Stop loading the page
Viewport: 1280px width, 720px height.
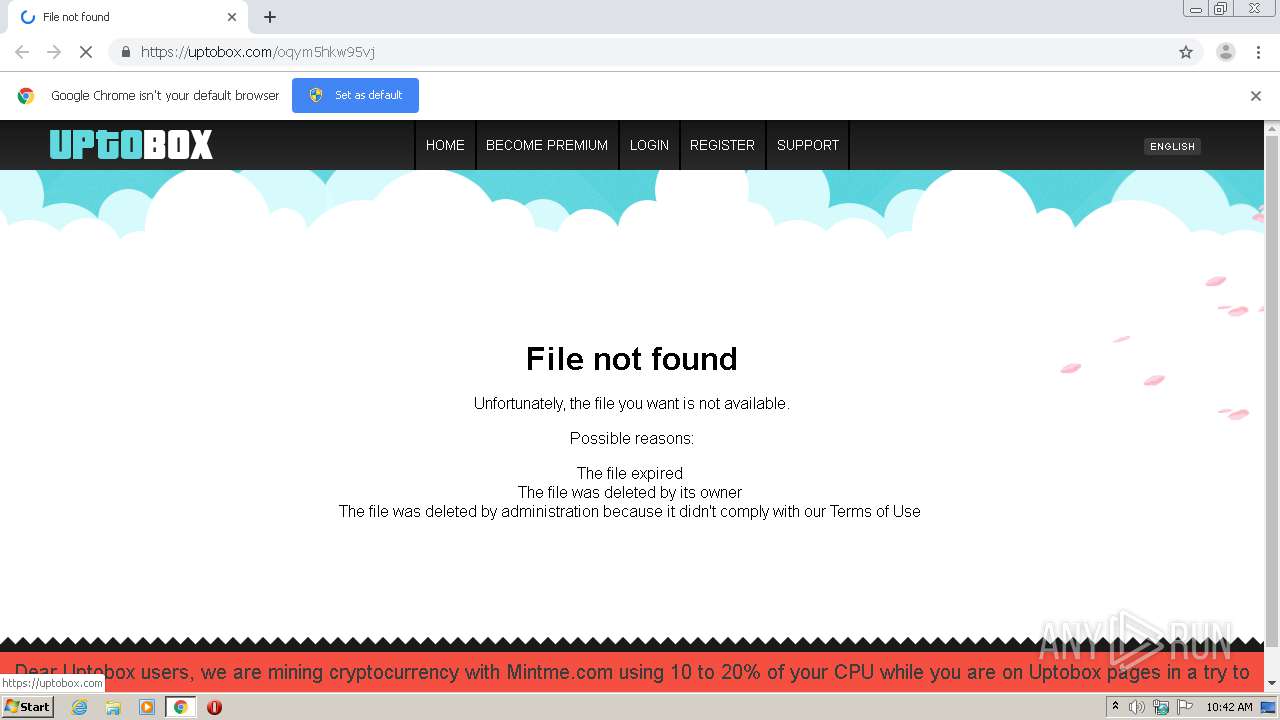86,52
